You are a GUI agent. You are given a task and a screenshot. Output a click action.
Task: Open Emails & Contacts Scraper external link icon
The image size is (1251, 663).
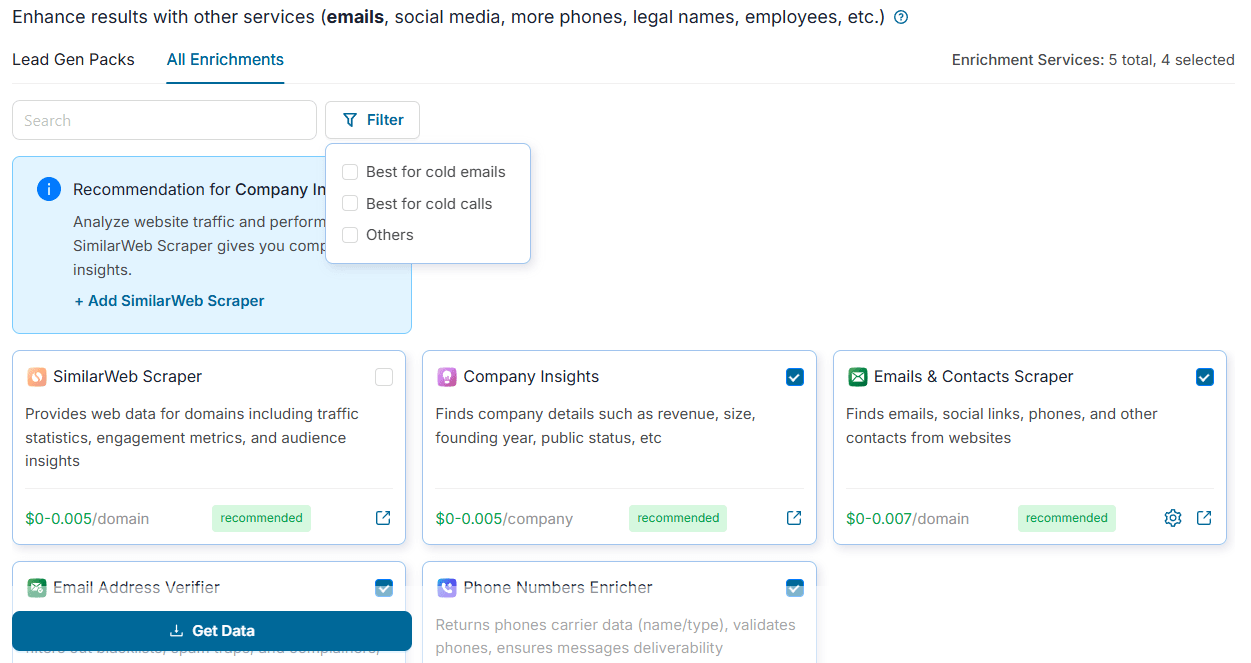point(1204,518)
